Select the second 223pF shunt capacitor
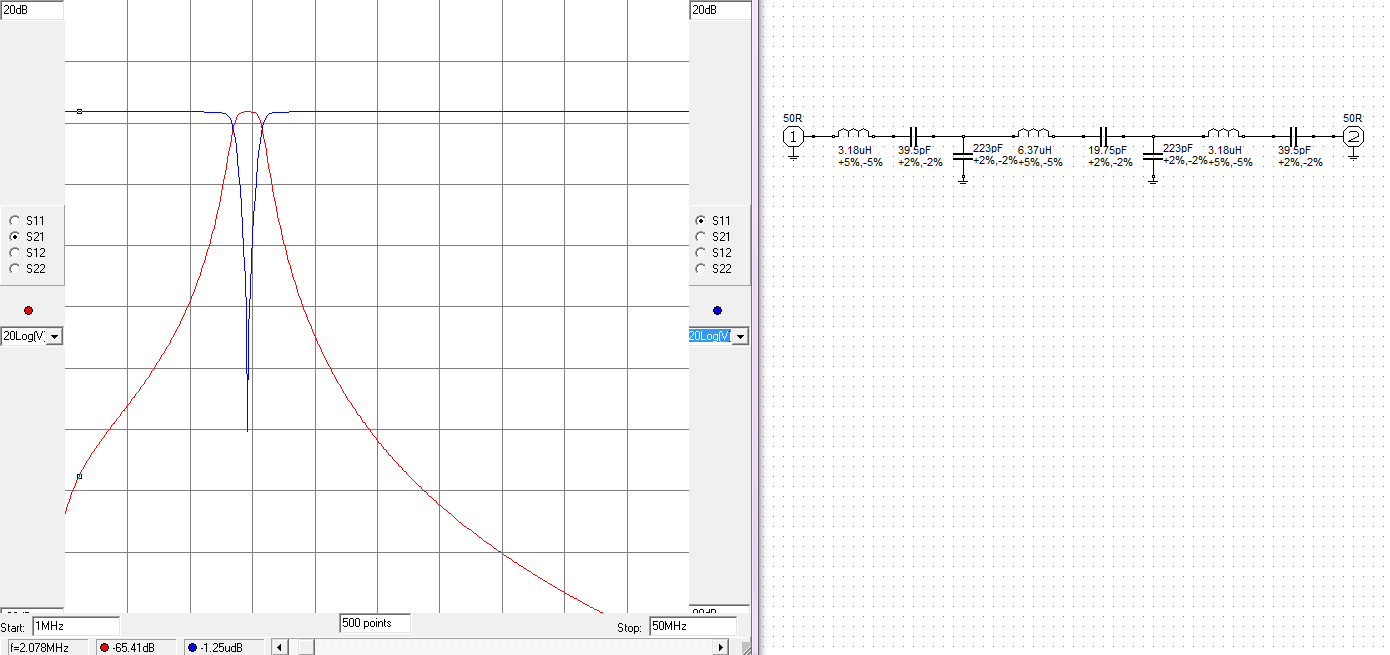Image resolution: width=1390 pixels, height=655 pixels. point(1153,156)
